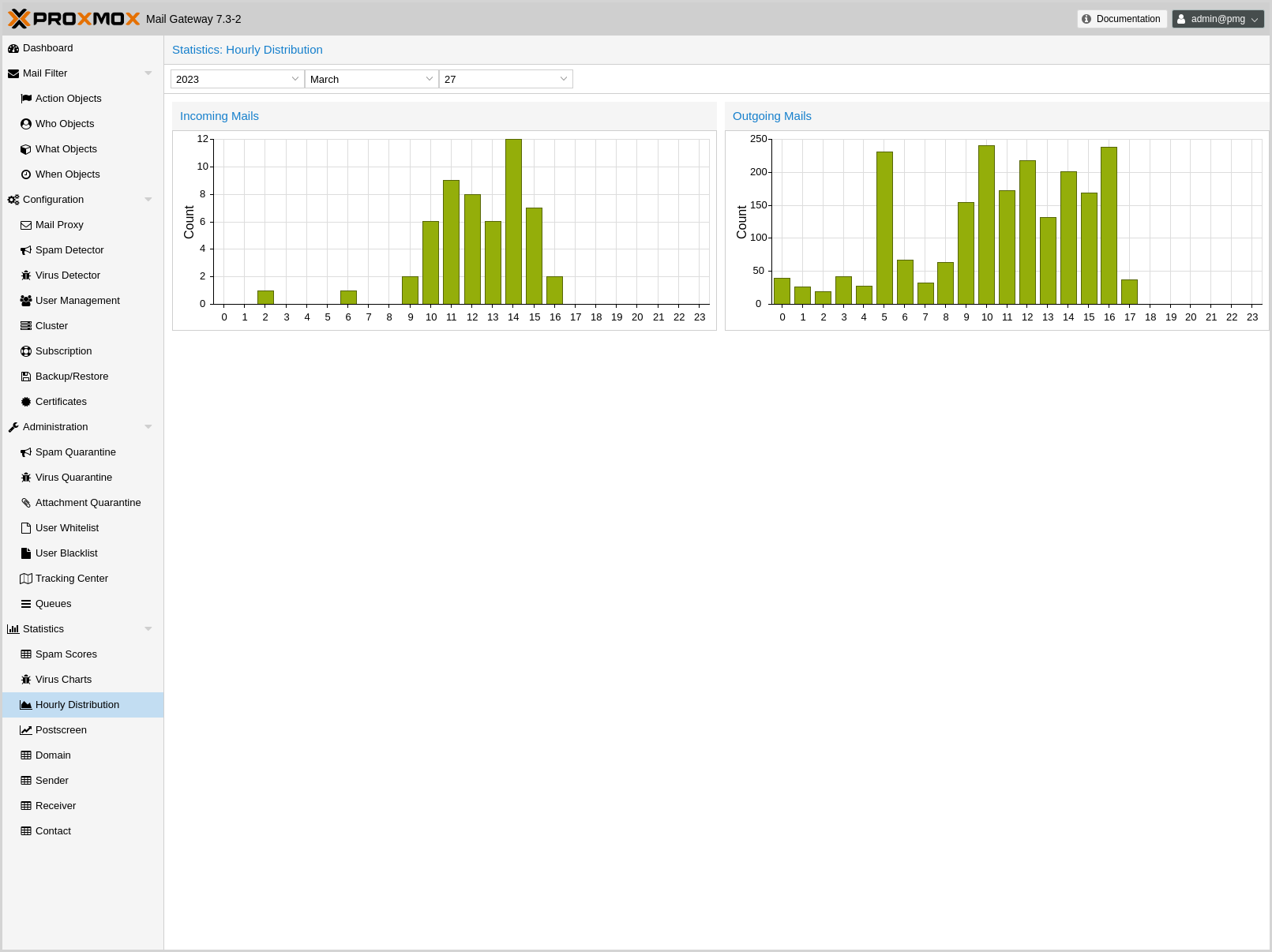Click the Spam Detector megaphone icon
Screen dimensions: 1272x952
coord(26,250)
